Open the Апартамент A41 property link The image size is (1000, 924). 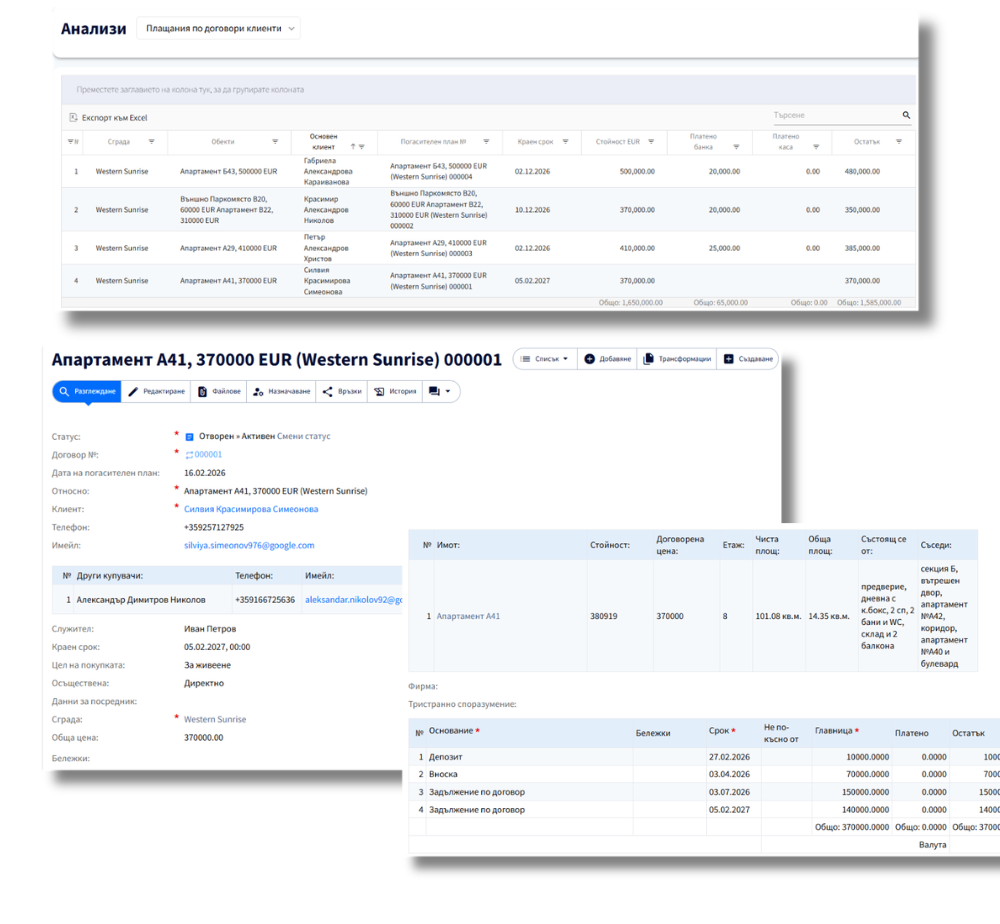coord(468,616)
